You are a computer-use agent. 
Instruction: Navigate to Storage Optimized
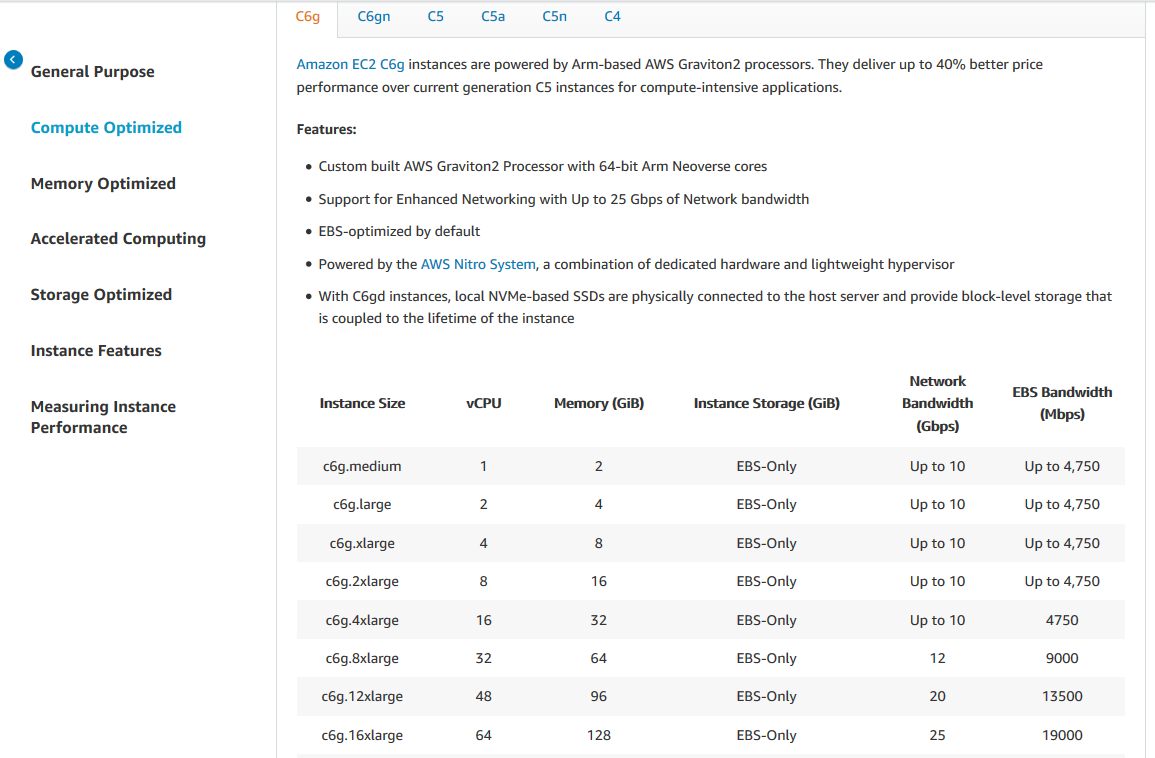pyautogui.click(x=101, y=295)
